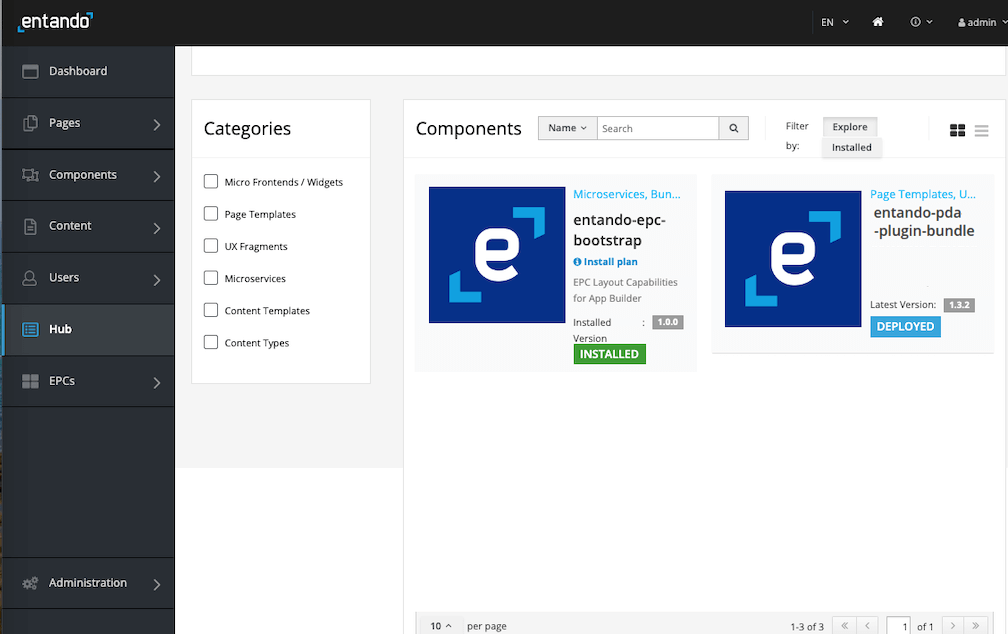Click the Components sidebar icon
This screenshot has height=634, width=1008.
(x=29, y=175)
